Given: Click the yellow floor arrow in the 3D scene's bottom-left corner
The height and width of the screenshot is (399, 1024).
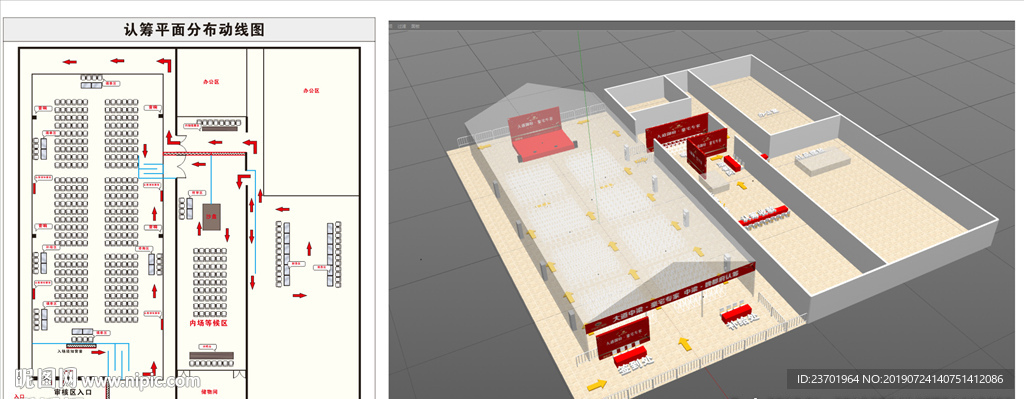Looking at the screenshot, I should pyautogui.click(x=596, y=385).
